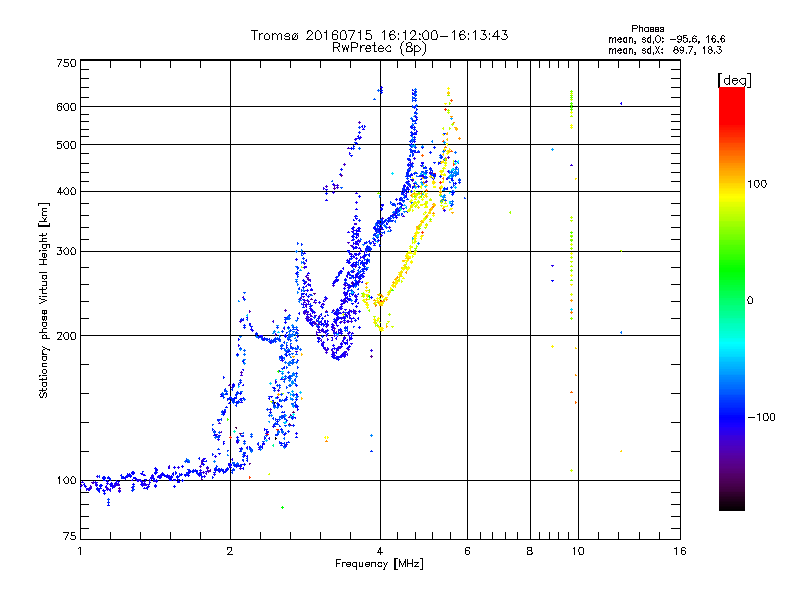
Task: Click the plot title 'Tromsø 20160715 16:12:00-16:13:43'
Action: pyautogui.click(x=379, y=35)
